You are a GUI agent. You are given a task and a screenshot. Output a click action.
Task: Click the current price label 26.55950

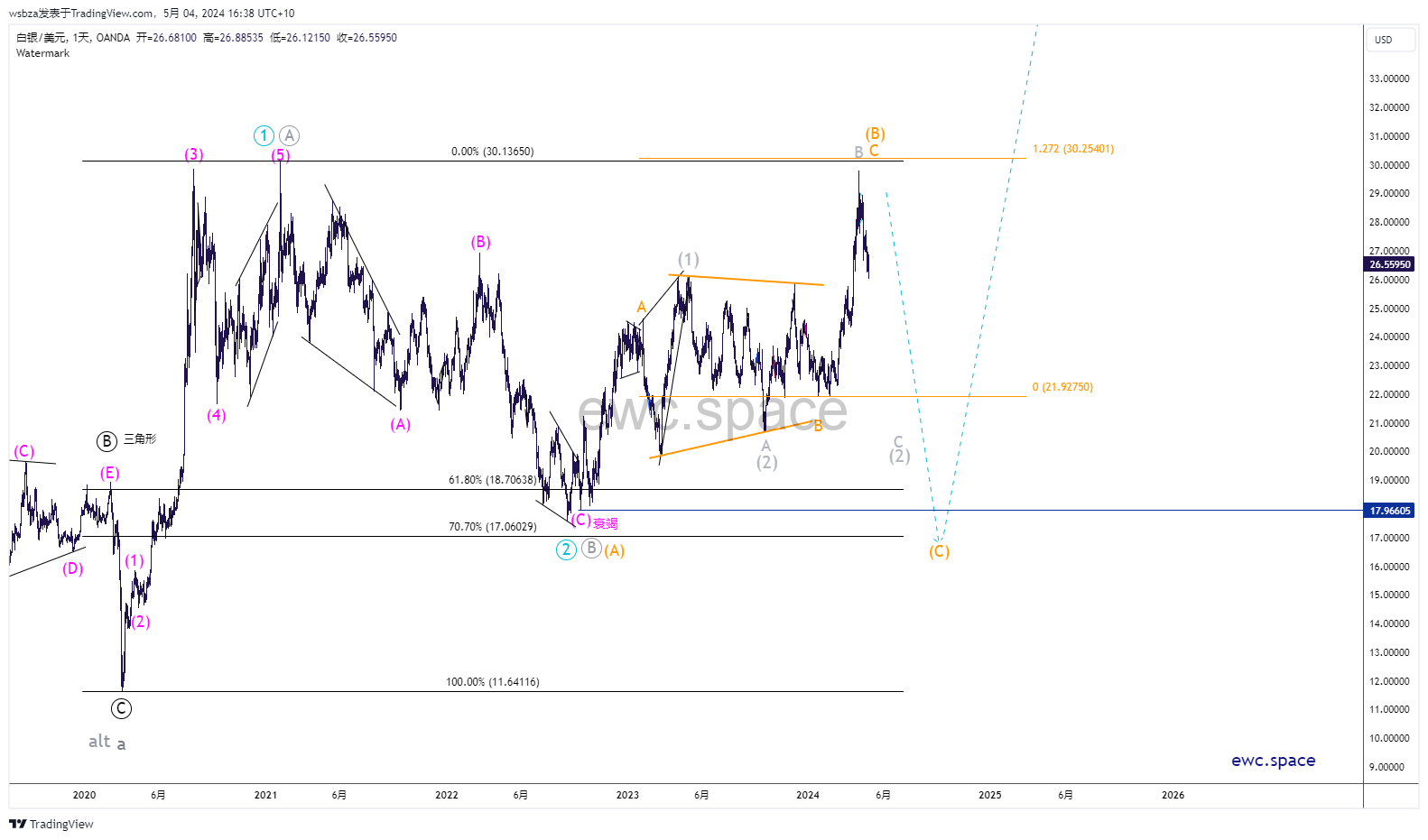(1389, 264)
